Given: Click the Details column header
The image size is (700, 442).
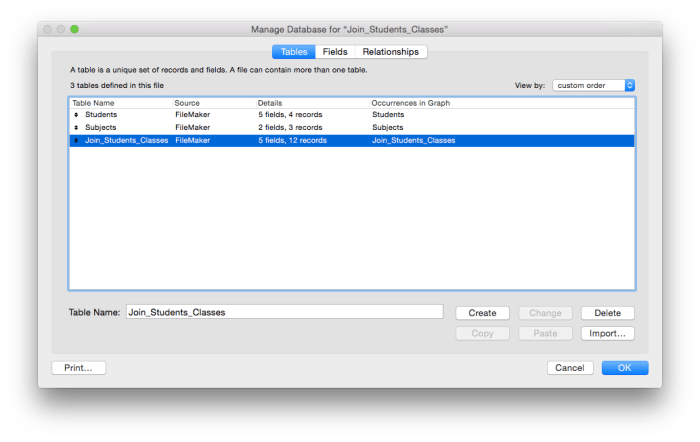Looking at the screenshot, I should [271, 102].
